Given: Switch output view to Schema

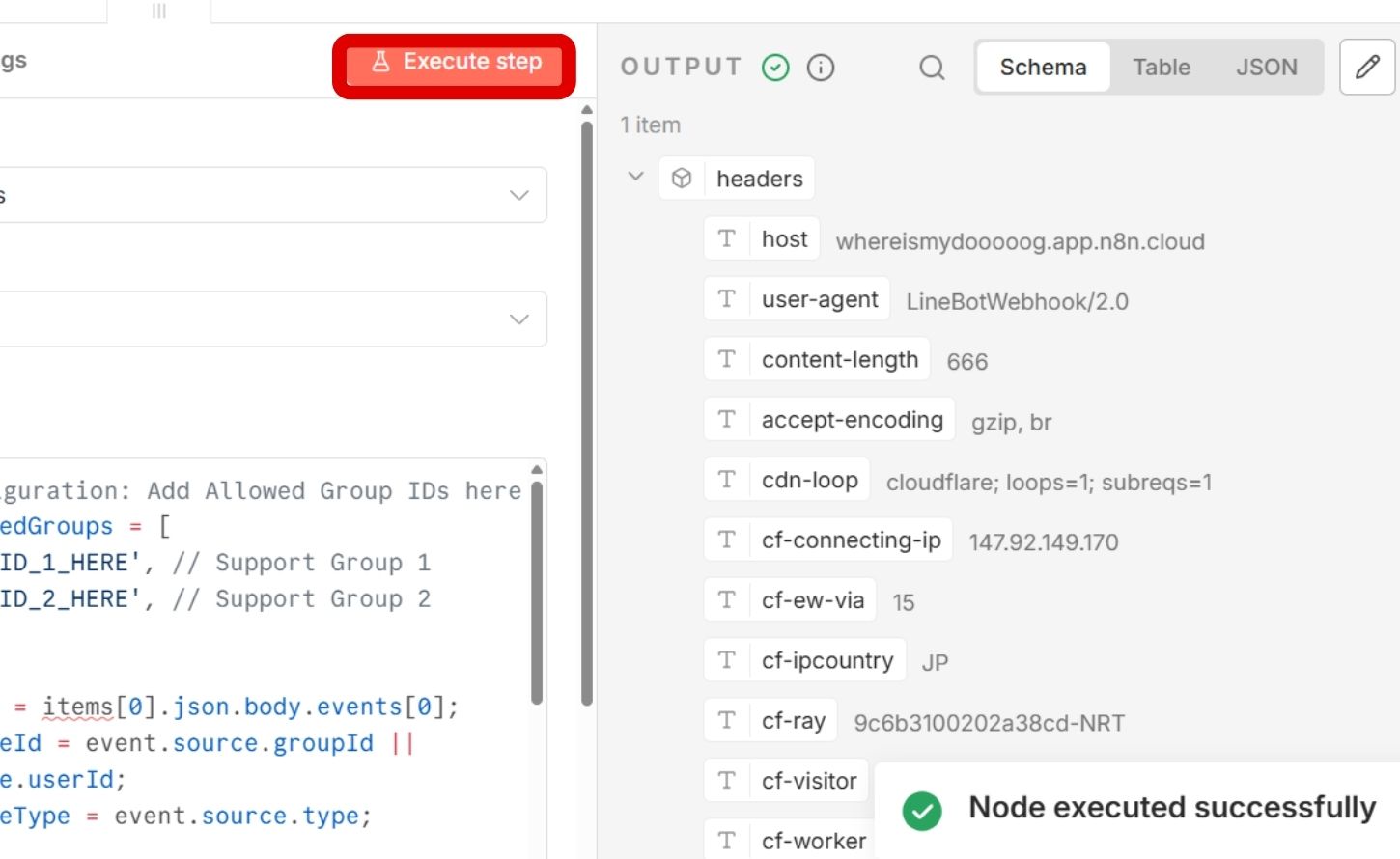Looking at the screenshot, I should tap(1043, 68).
